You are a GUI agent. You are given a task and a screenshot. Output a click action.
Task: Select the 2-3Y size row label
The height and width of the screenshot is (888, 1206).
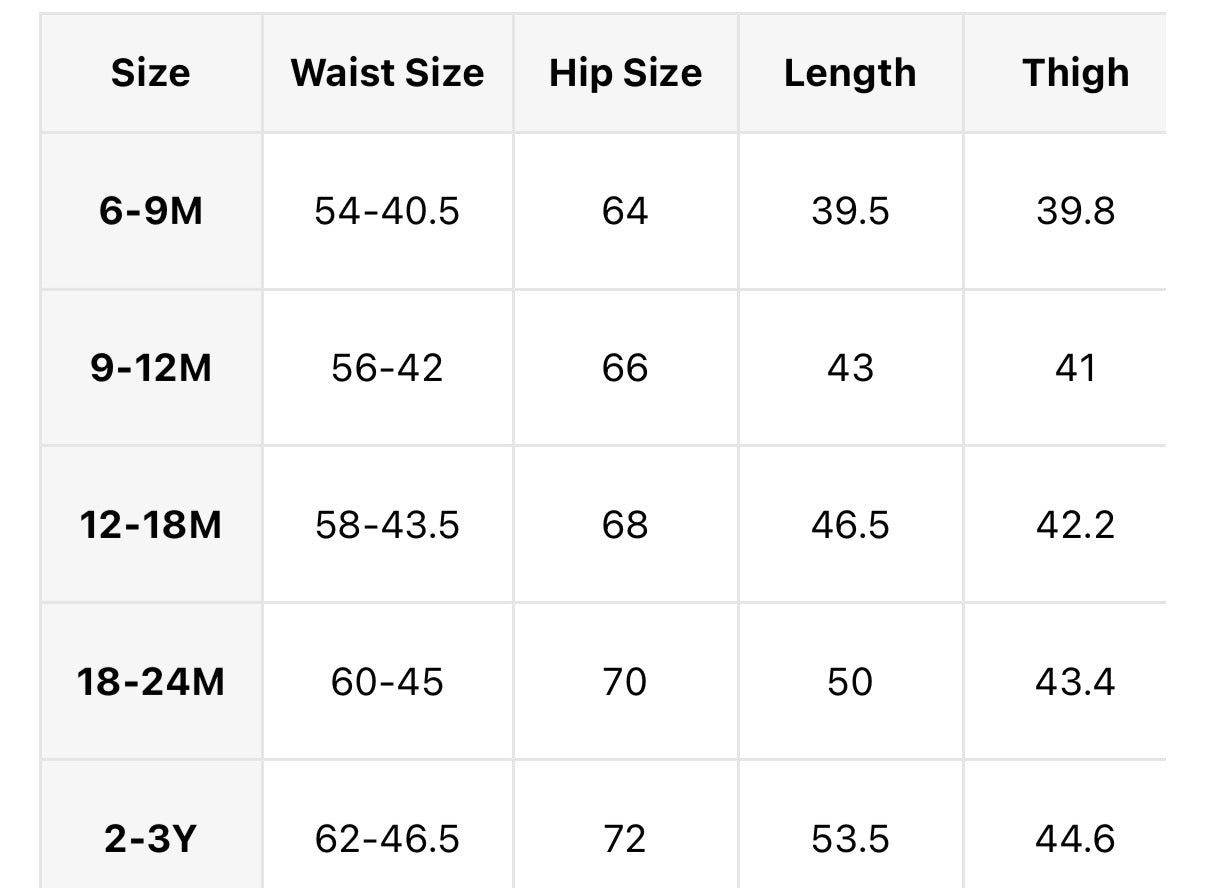click(x=150, y=838)
